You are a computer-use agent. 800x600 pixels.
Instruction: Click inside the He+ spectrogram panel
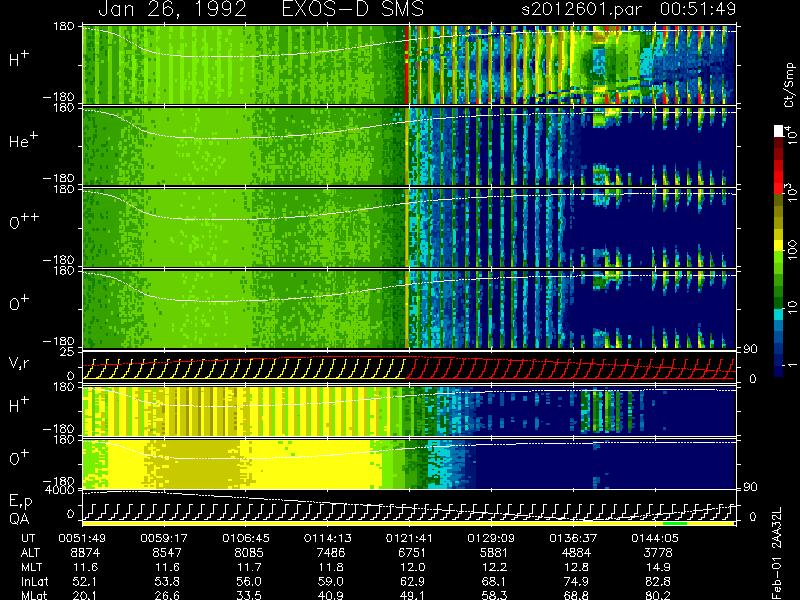click(409, 146)
